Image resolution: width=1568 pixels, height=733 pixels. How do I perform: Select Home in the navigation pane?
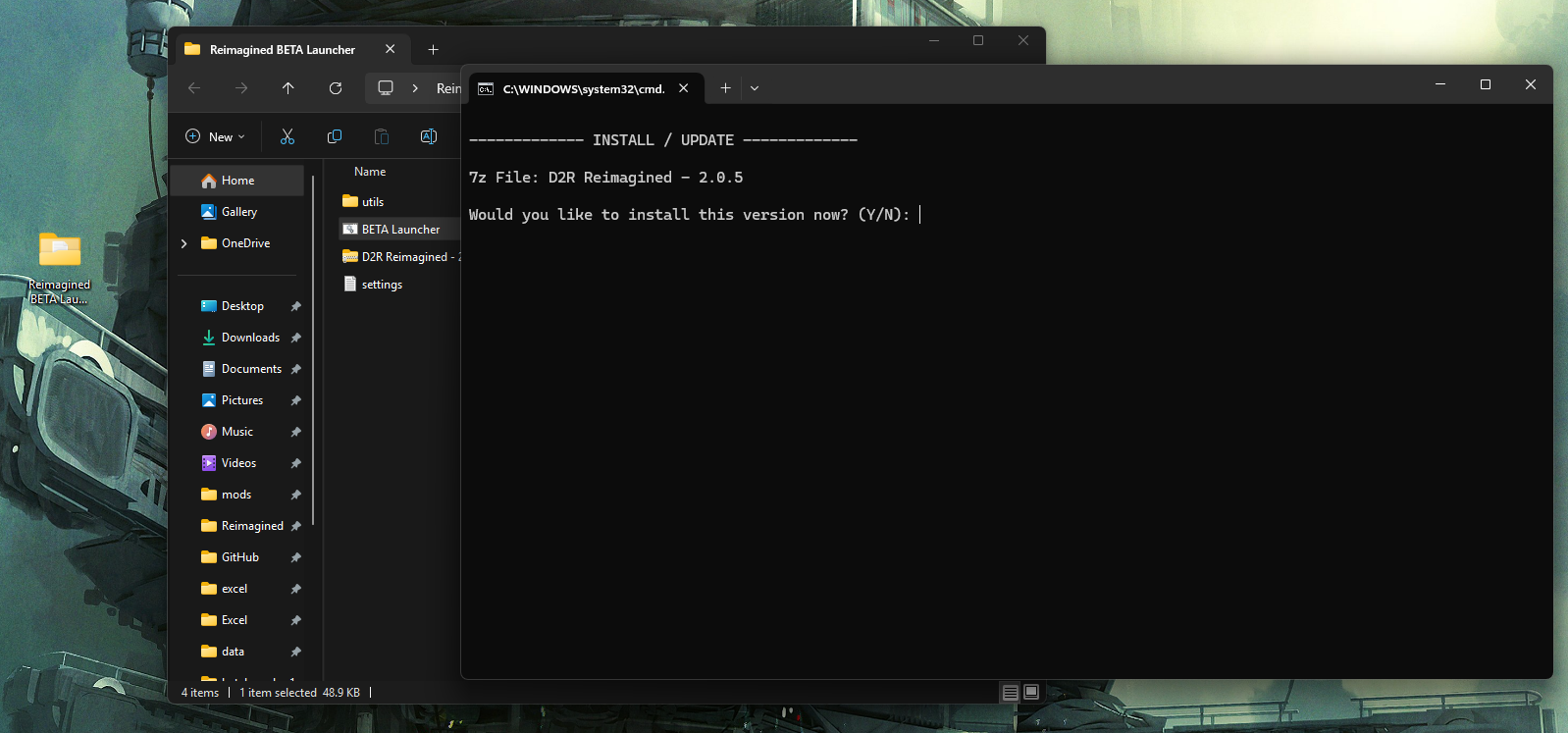pos(237,181)
